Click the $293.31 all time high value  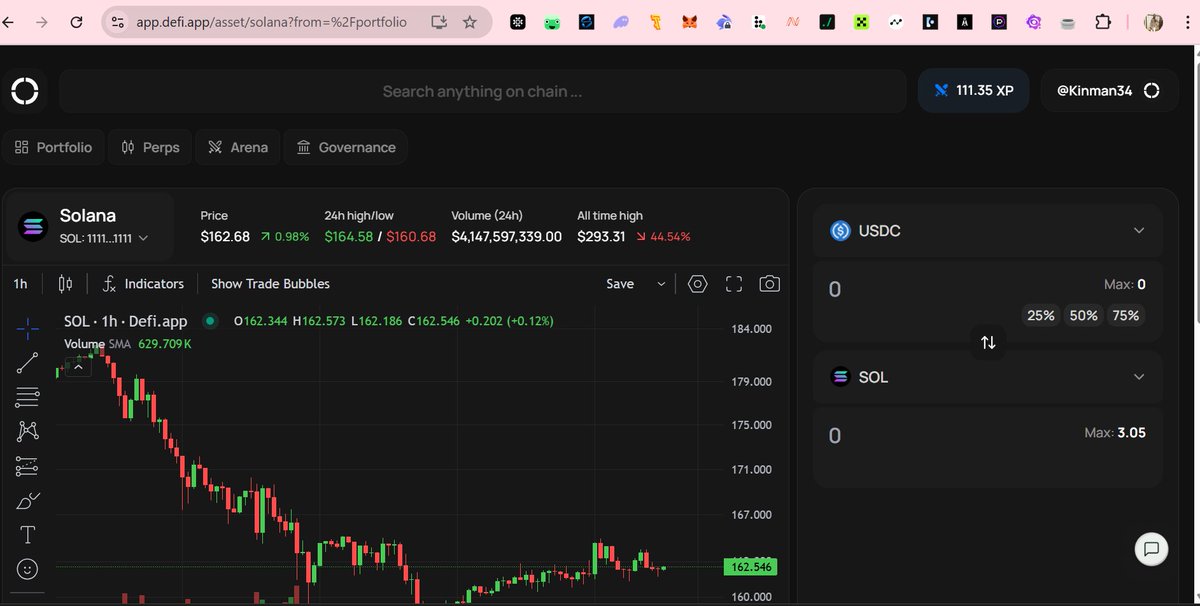click(x=601, y=237)
